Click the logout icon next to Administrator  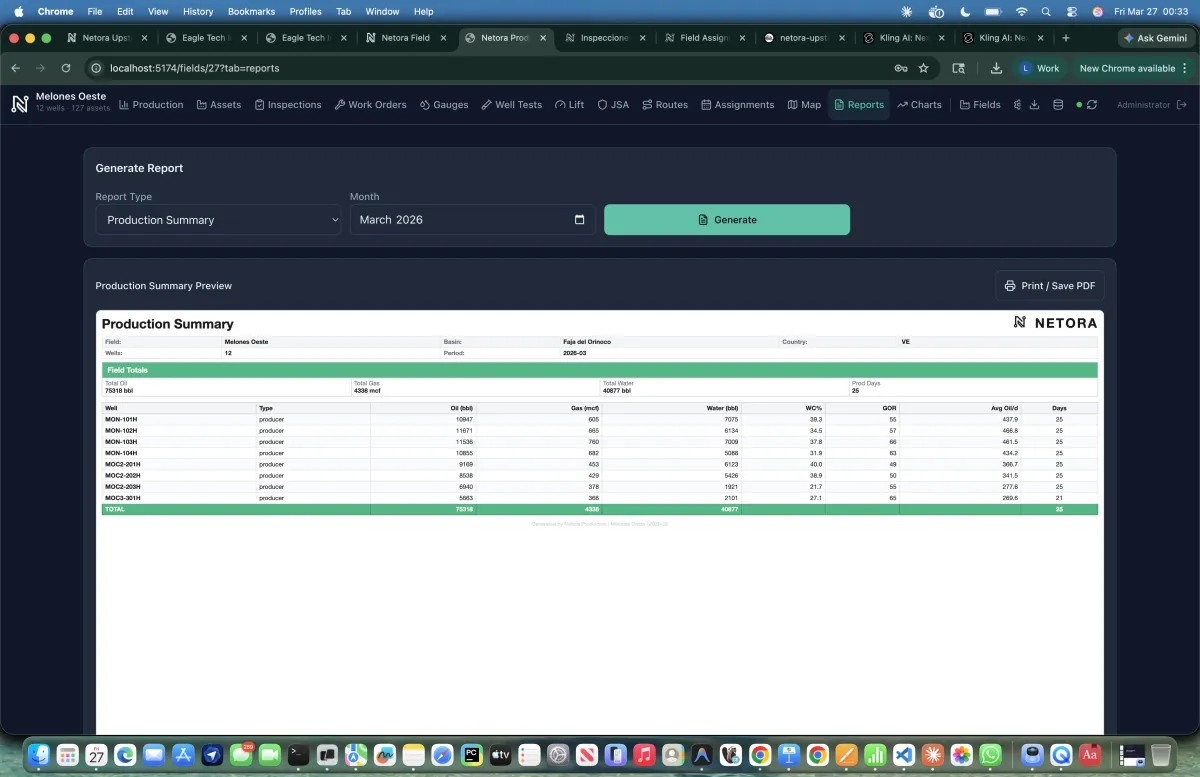1182,105
